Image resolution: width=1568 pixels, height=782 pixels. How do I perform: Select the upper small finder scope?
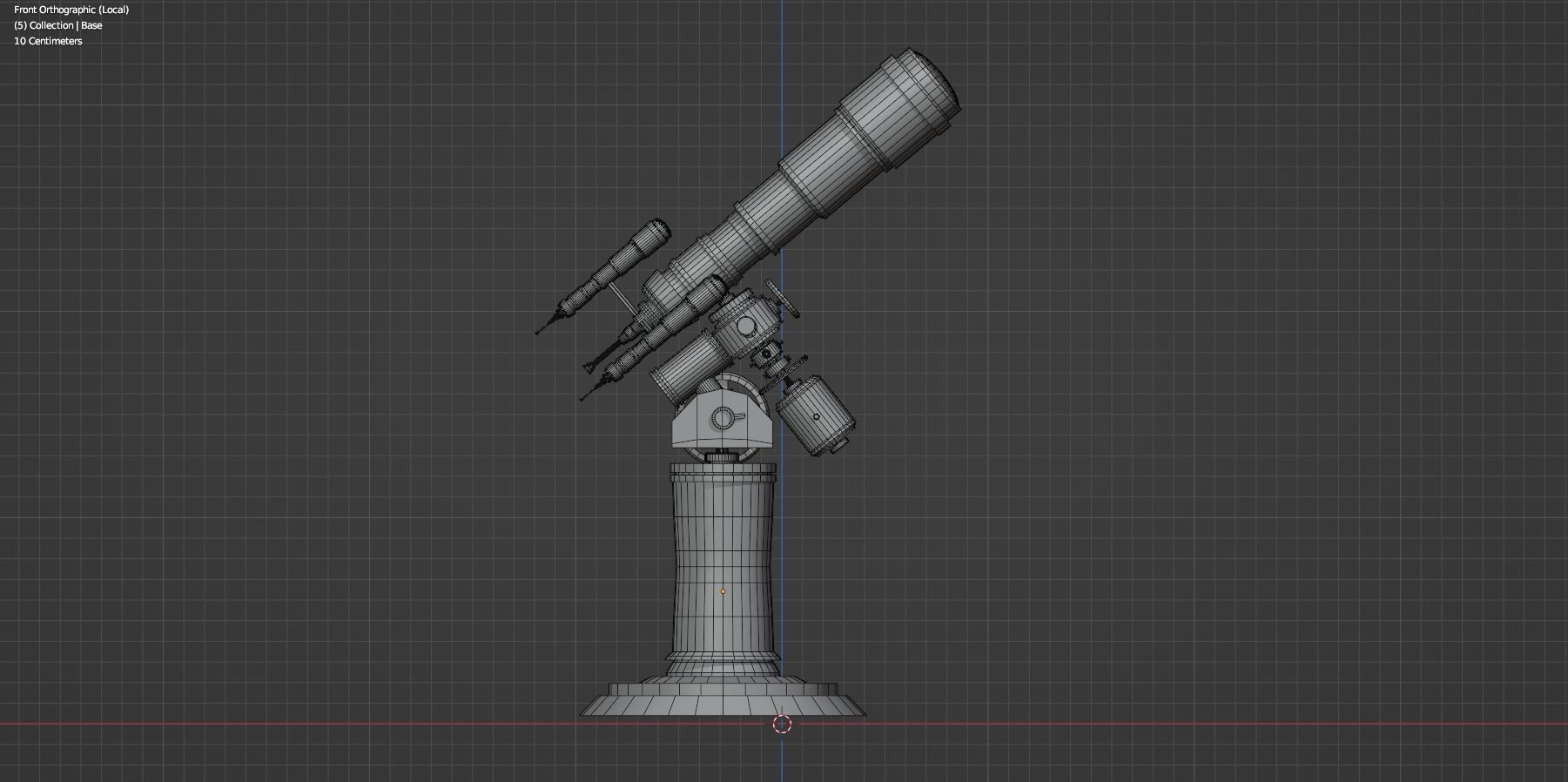605,276
